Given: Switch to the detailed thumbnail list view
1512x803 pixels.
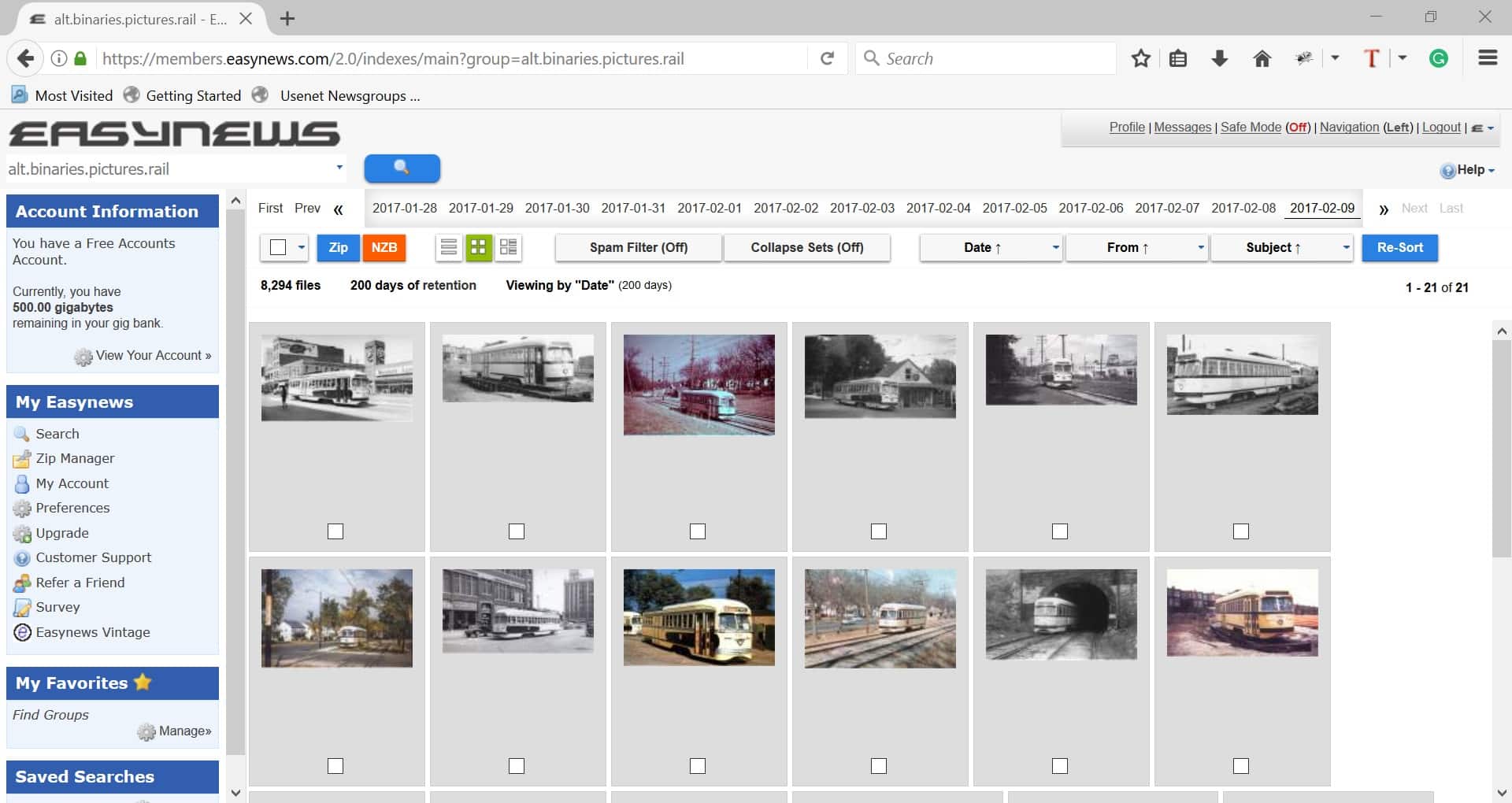Looking at the screenshot, I should point(509,247).
